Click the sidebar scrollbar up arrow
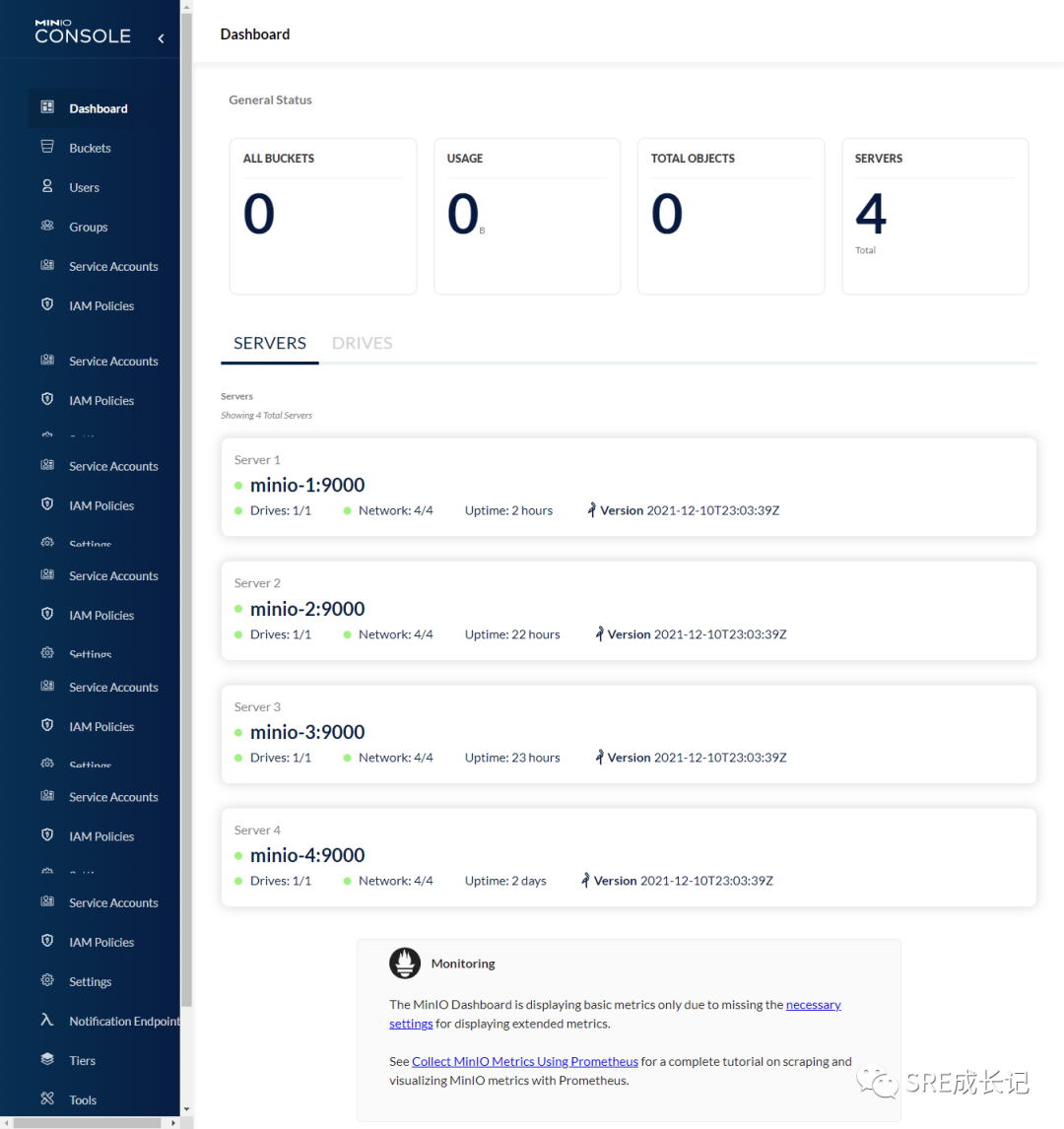Image resolution: width=1064 pixels, height=1129 pixels. tap(186, 7)
